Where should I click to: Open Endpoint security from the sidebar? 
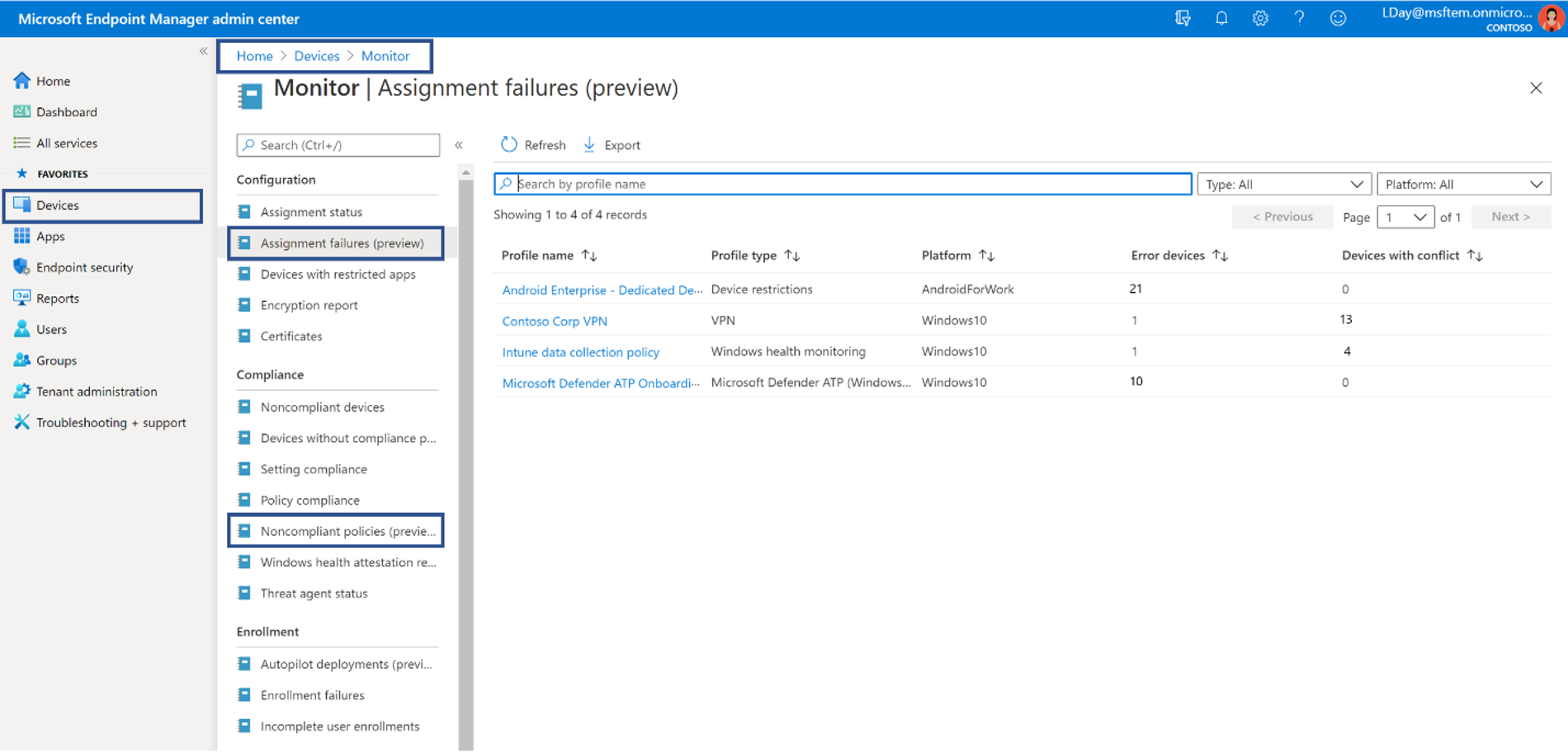(83, 266)
